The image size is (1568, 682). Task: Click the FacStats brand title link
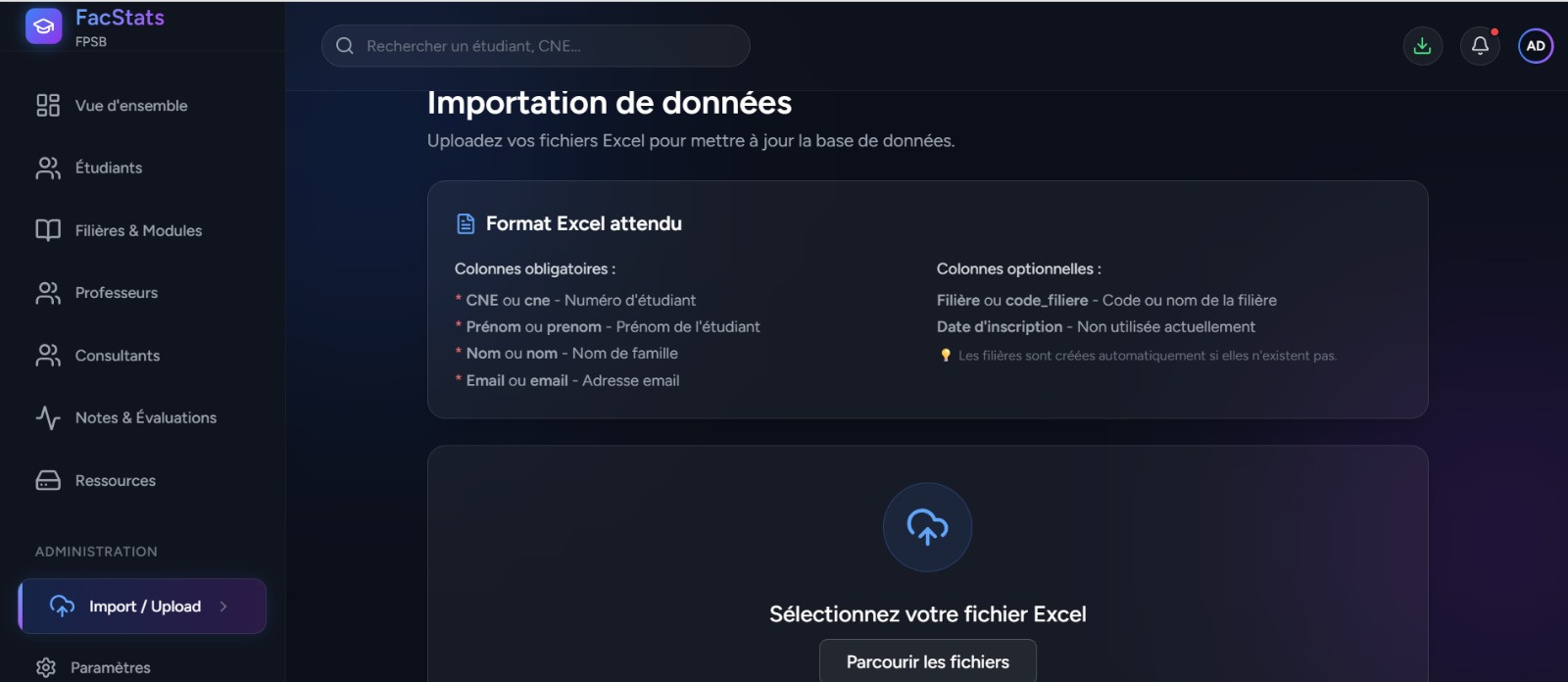[120, 18]
